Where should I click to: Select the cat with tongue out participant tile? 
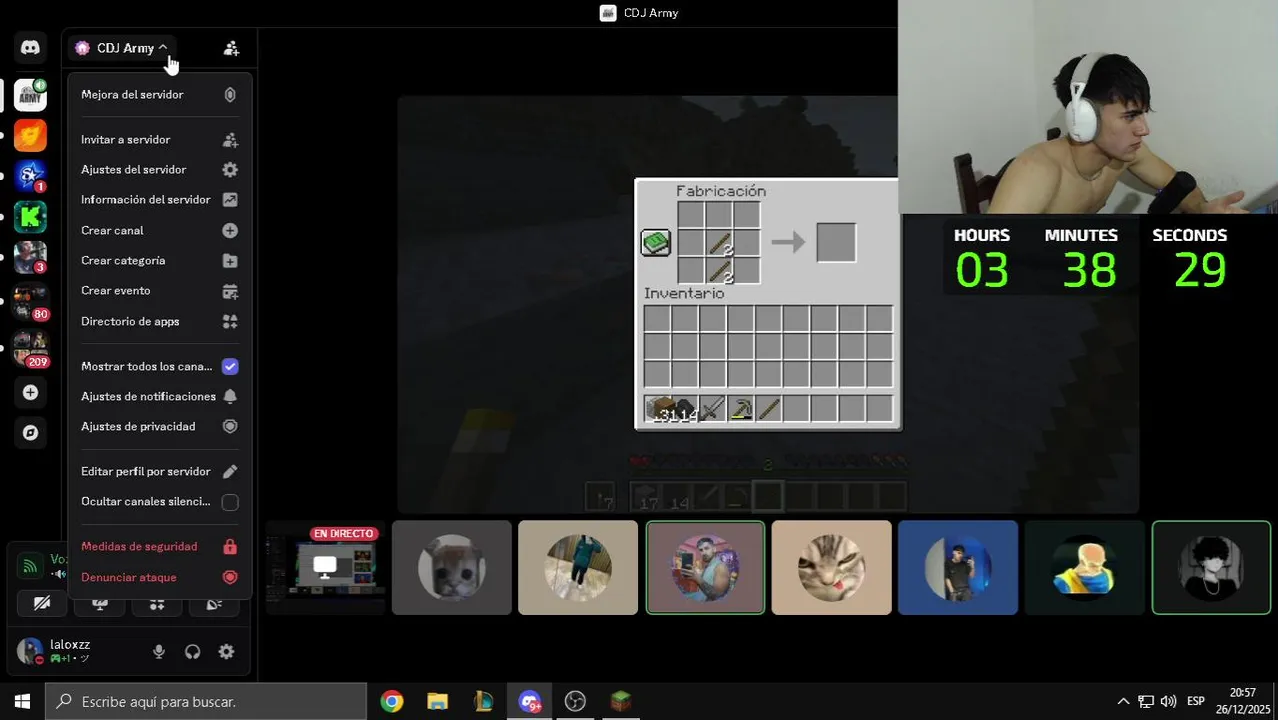click(x=832, y=567)
